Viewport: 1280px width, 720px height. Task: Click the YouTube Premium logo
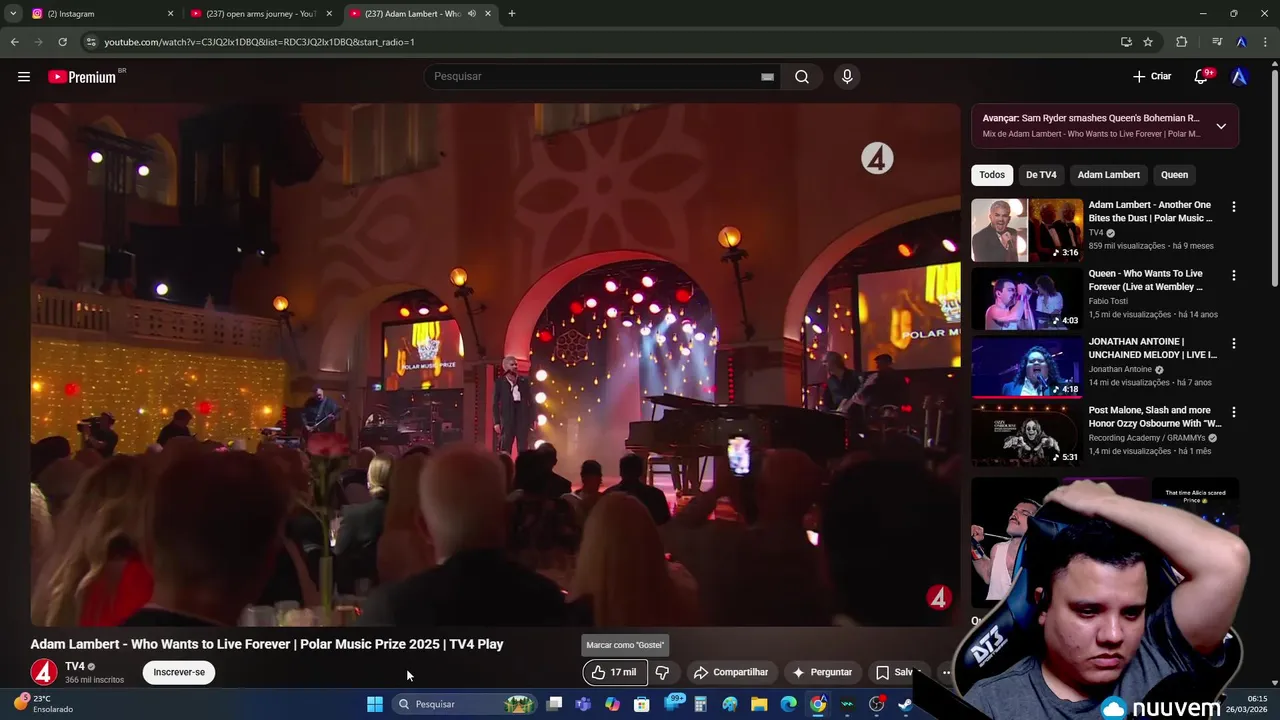83,77
